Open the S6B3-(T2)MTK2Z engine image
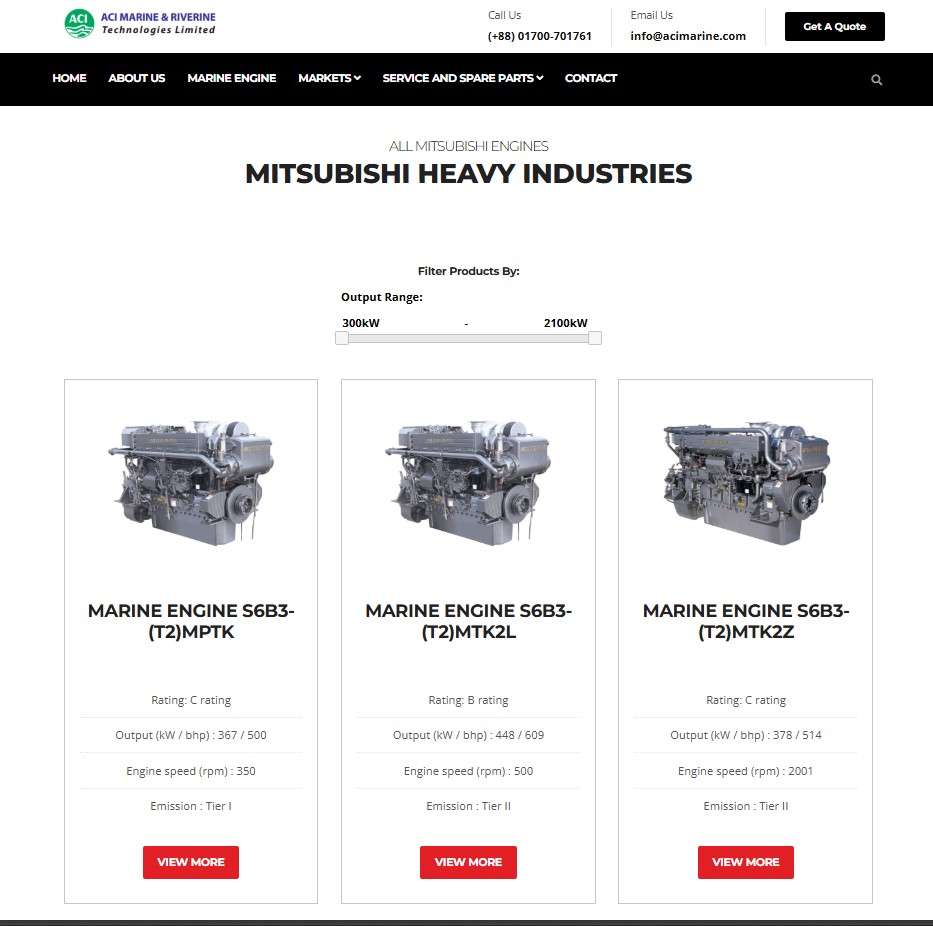 [x=745, y=481]
